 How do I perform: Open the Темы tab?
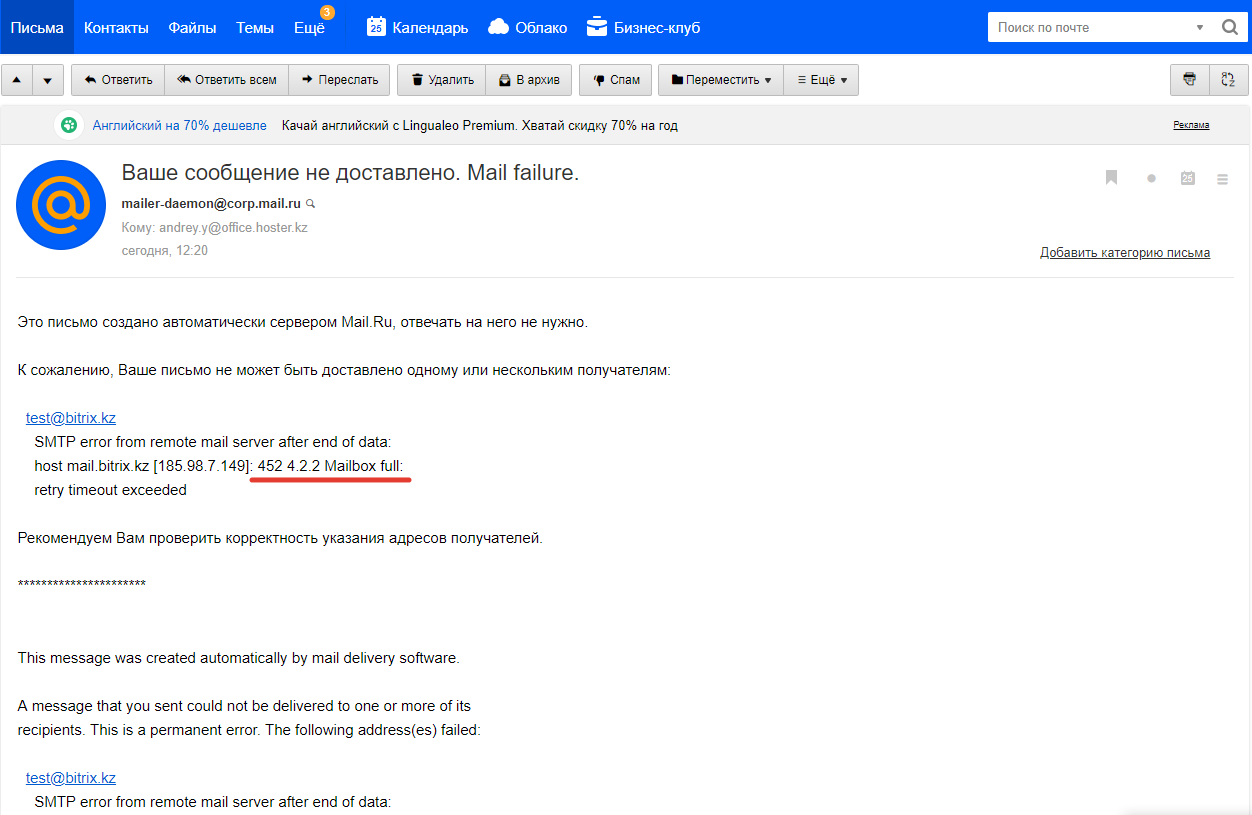point(255,28)
